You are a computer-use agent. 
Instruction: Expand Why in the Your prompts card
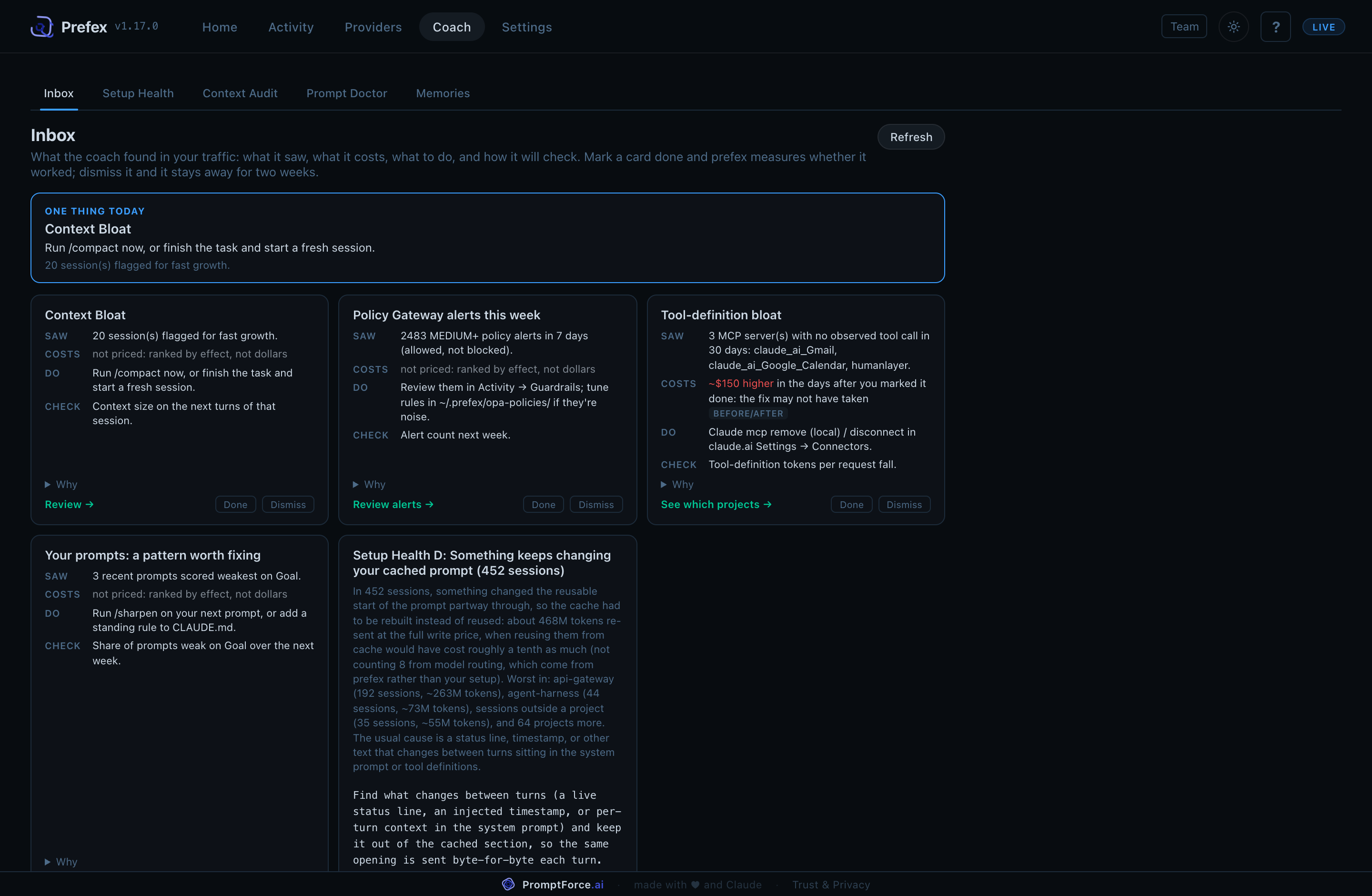point(61,861)
